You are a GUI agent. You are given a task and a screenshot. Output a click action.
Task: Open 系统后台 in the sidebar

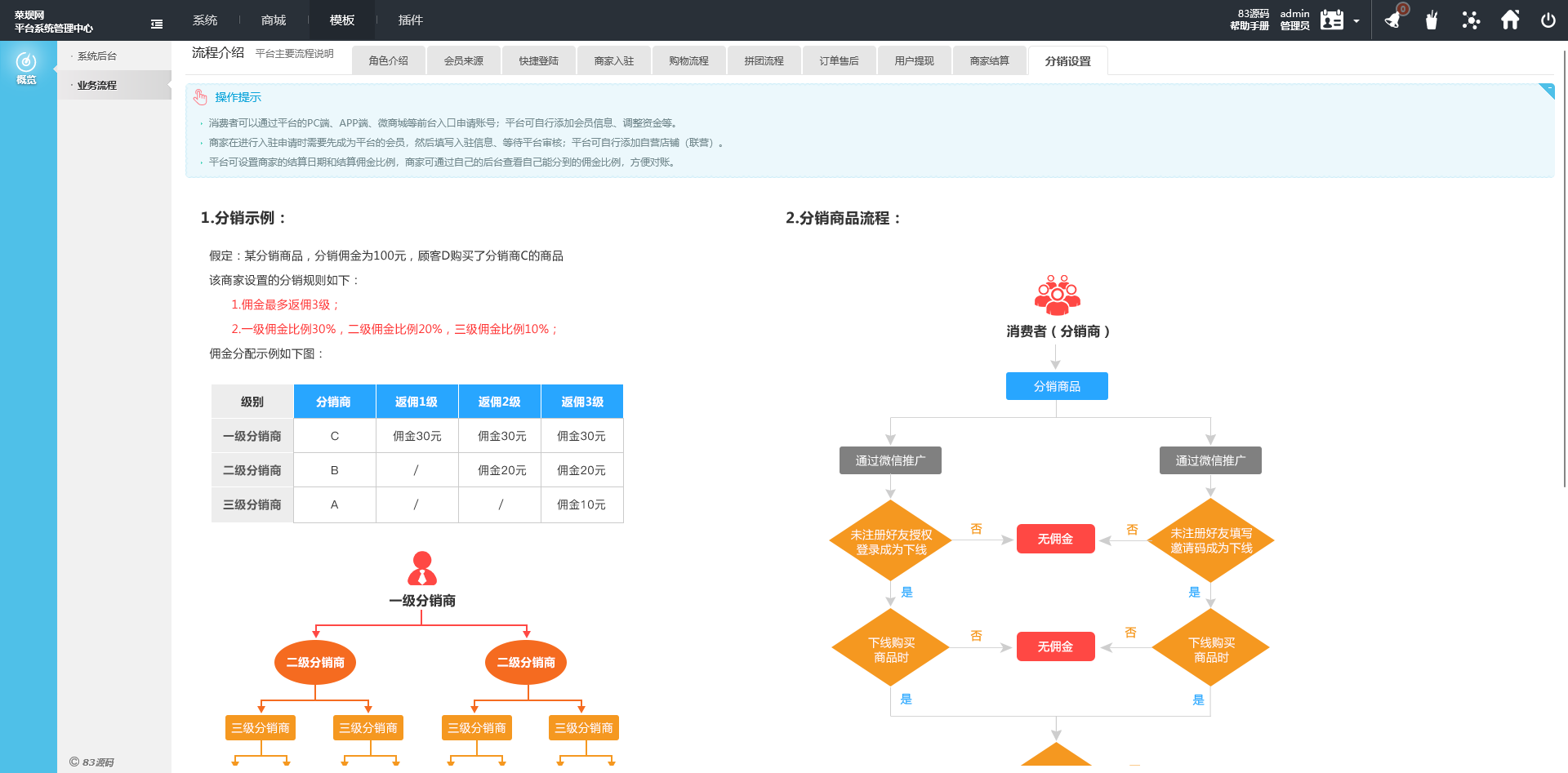[97, 56]
